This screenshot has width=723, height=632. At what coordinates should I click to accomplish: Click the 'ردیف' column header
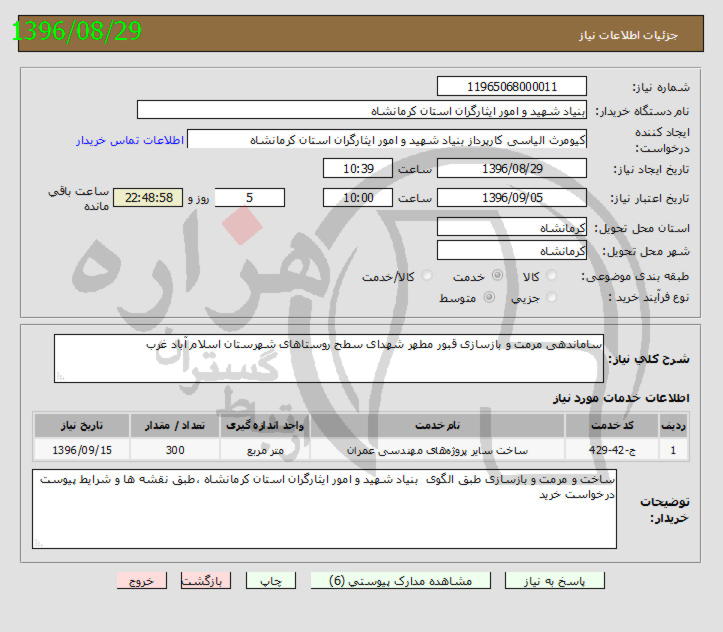pyautogui.click(x=673, y=425)
